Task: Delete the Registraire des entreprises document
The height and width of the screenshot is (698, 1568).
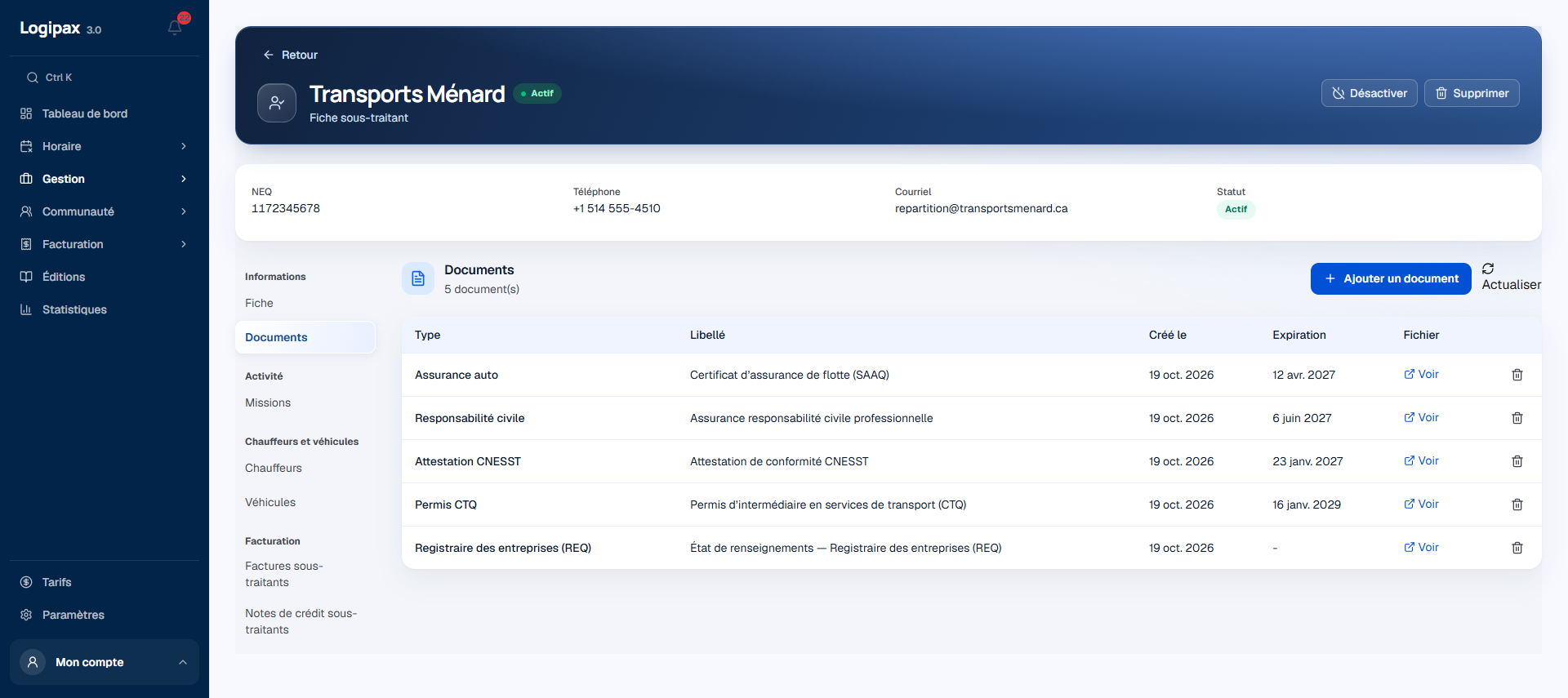Action: [x=1517, y=548]
